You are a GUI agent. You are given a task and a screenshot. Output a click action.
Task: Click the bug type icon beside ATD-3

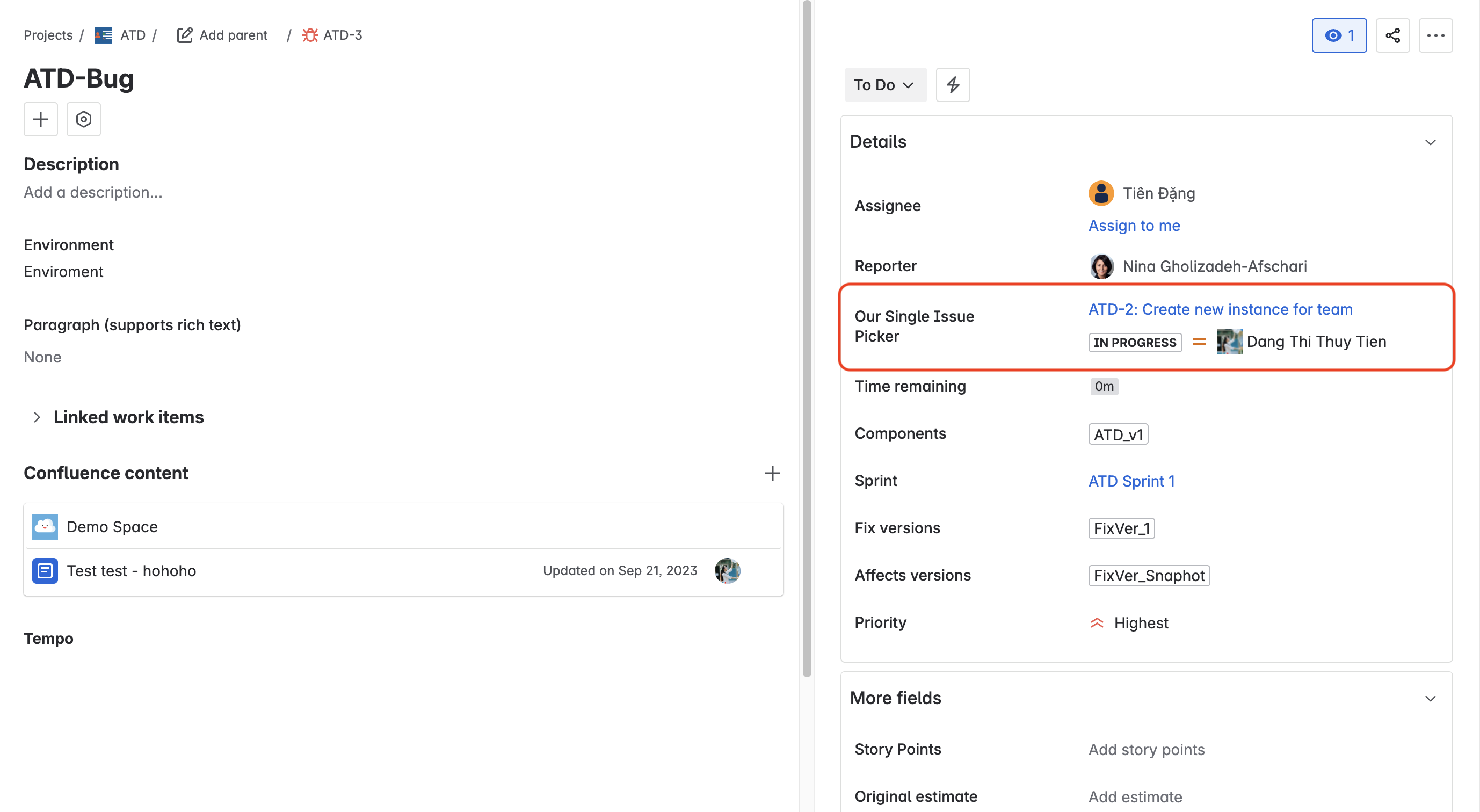click(311, 35)
